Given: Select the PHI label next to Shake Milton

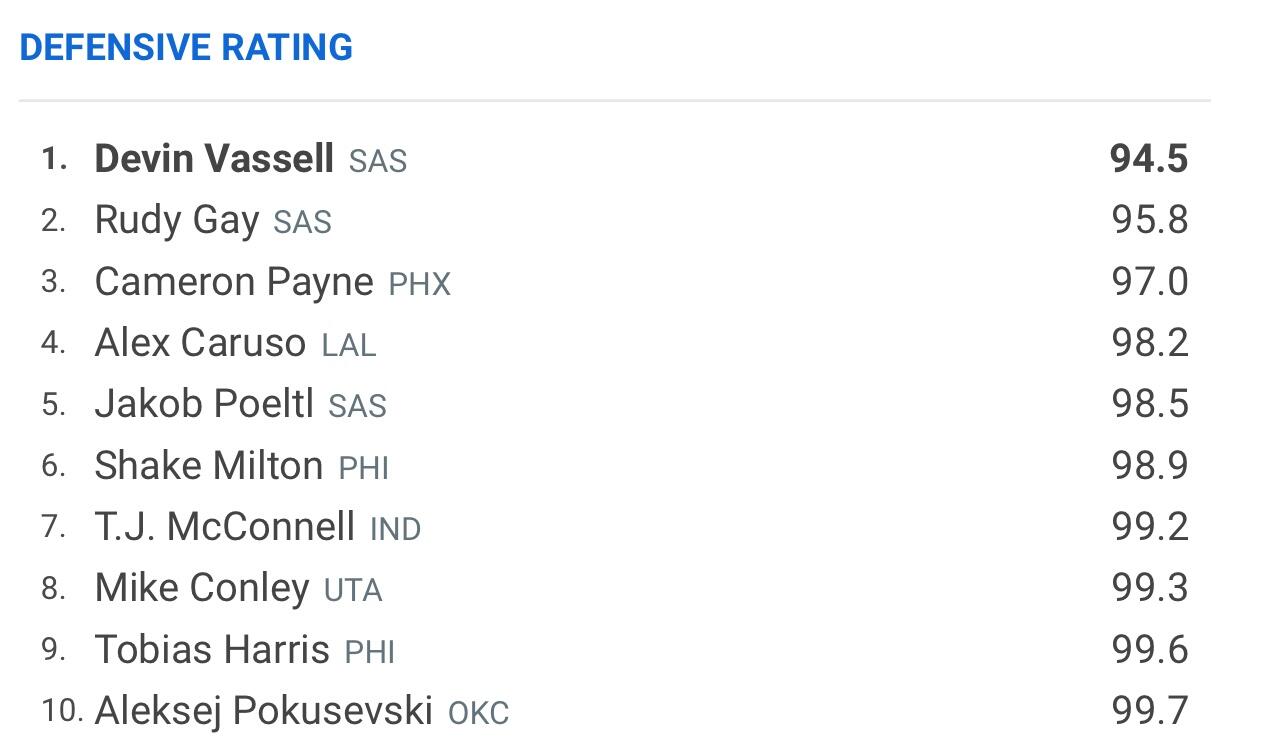Looking at the screenshot, I should 364,468.
